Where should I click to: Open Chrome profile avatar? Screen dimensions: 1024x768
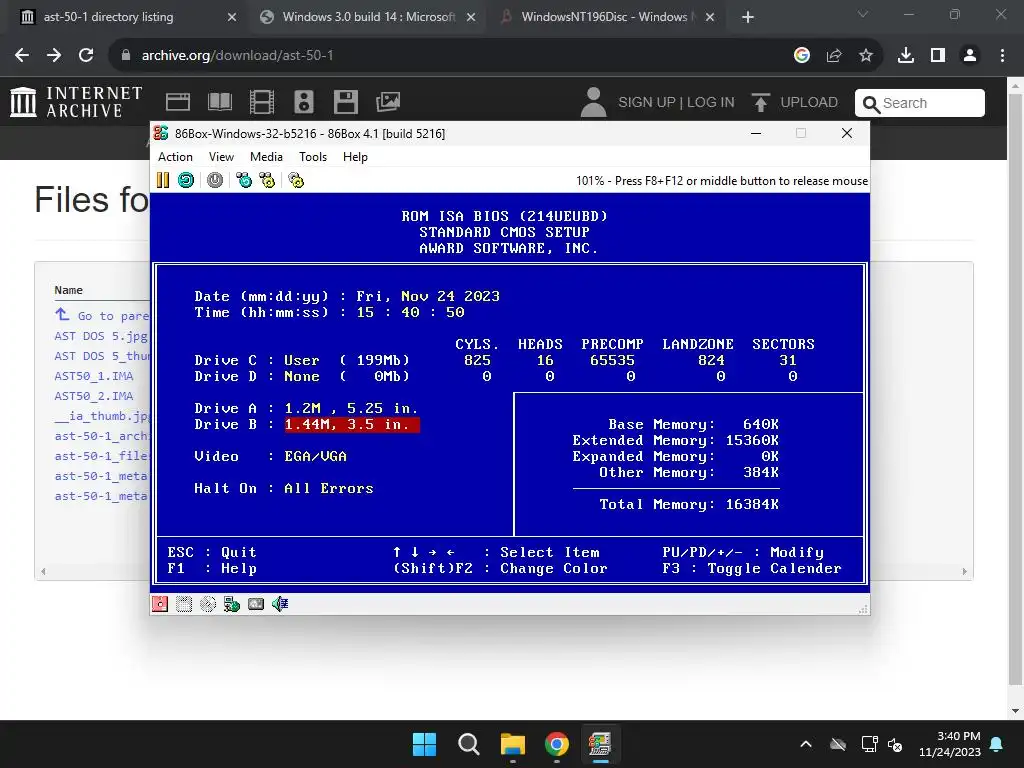coord(970,56)
